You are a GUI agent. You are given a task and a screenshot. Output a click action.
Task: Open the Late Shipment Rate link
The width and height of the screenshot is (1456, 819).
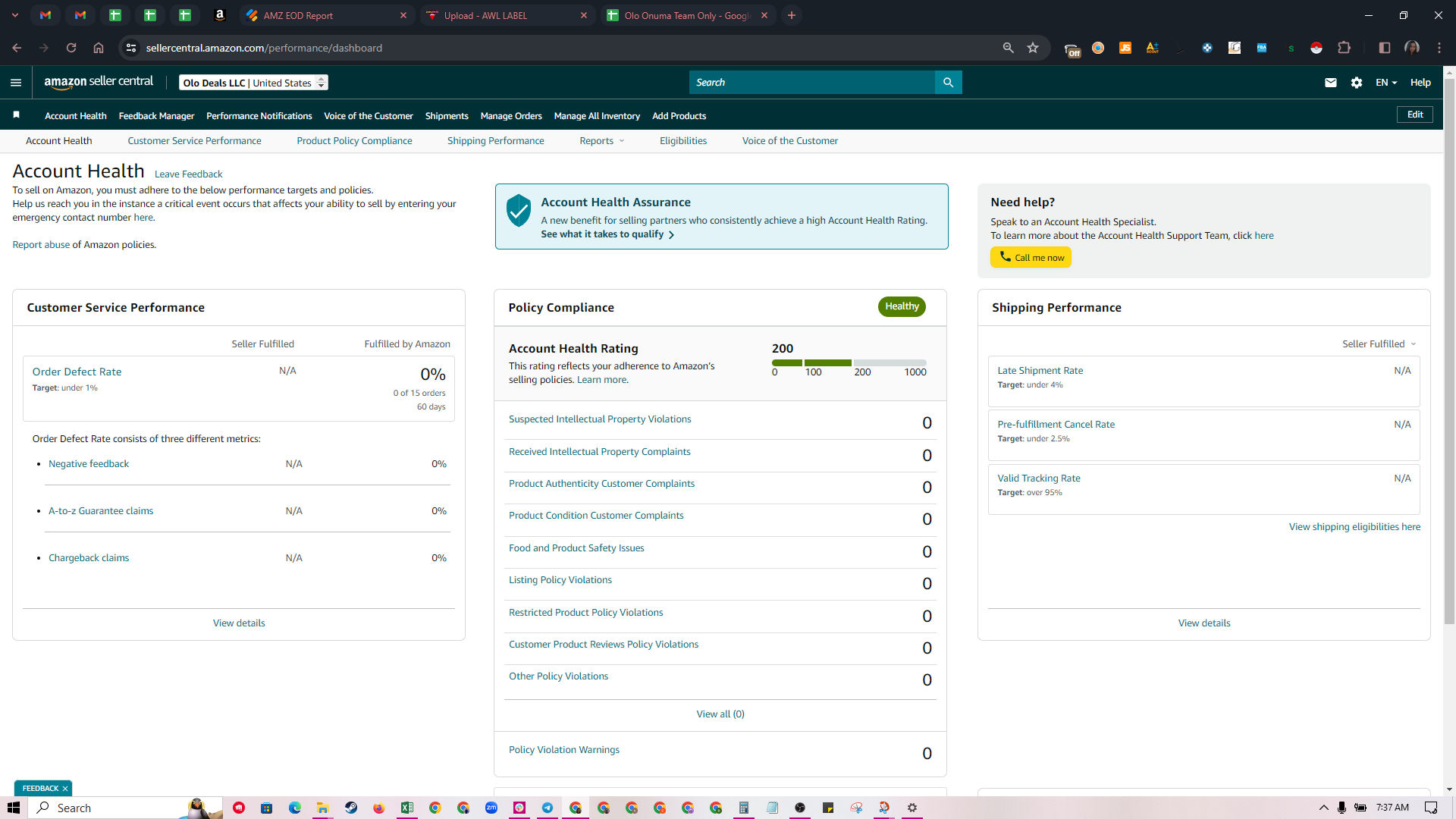(x=1040, y=371)
